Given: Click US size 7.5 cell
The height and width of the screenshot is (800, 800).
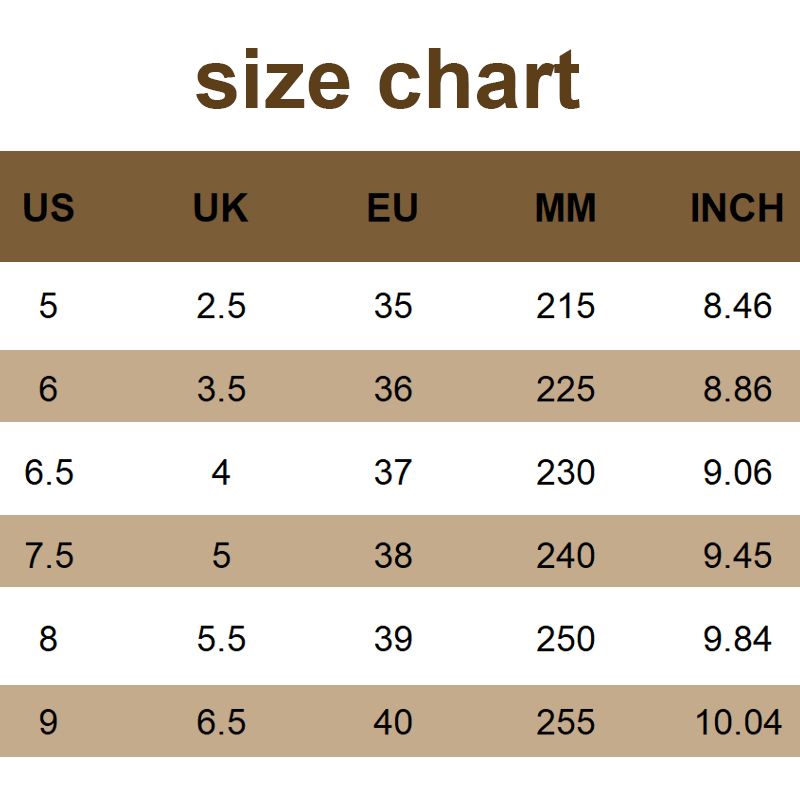Looking at the screenshot, I should [x=49, y=555].
